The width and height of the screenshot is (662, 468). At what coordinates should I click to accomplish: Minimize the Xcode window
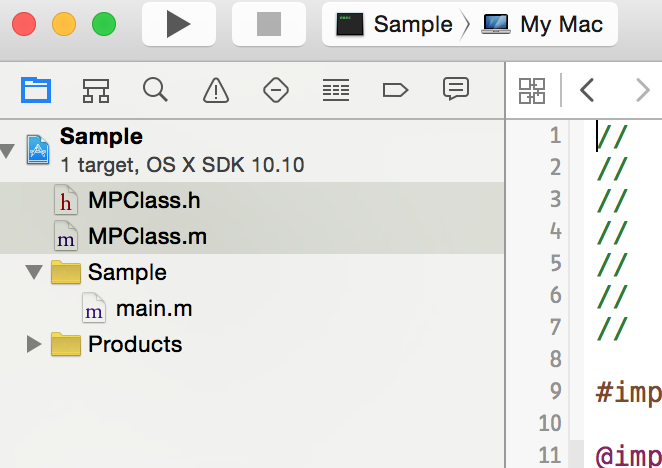(64, 24)
